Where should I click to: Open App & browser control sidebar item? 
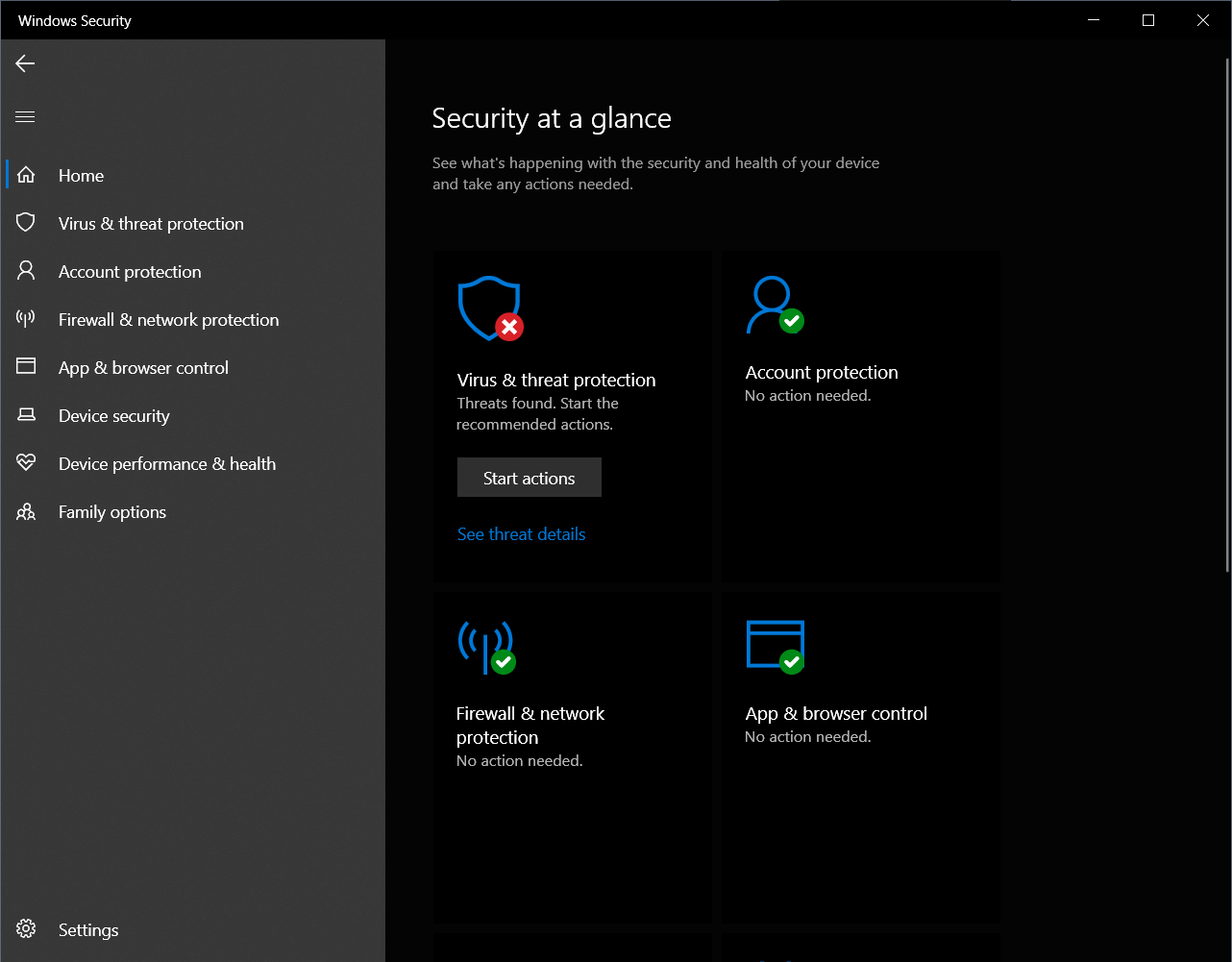[x=192, y=367]
